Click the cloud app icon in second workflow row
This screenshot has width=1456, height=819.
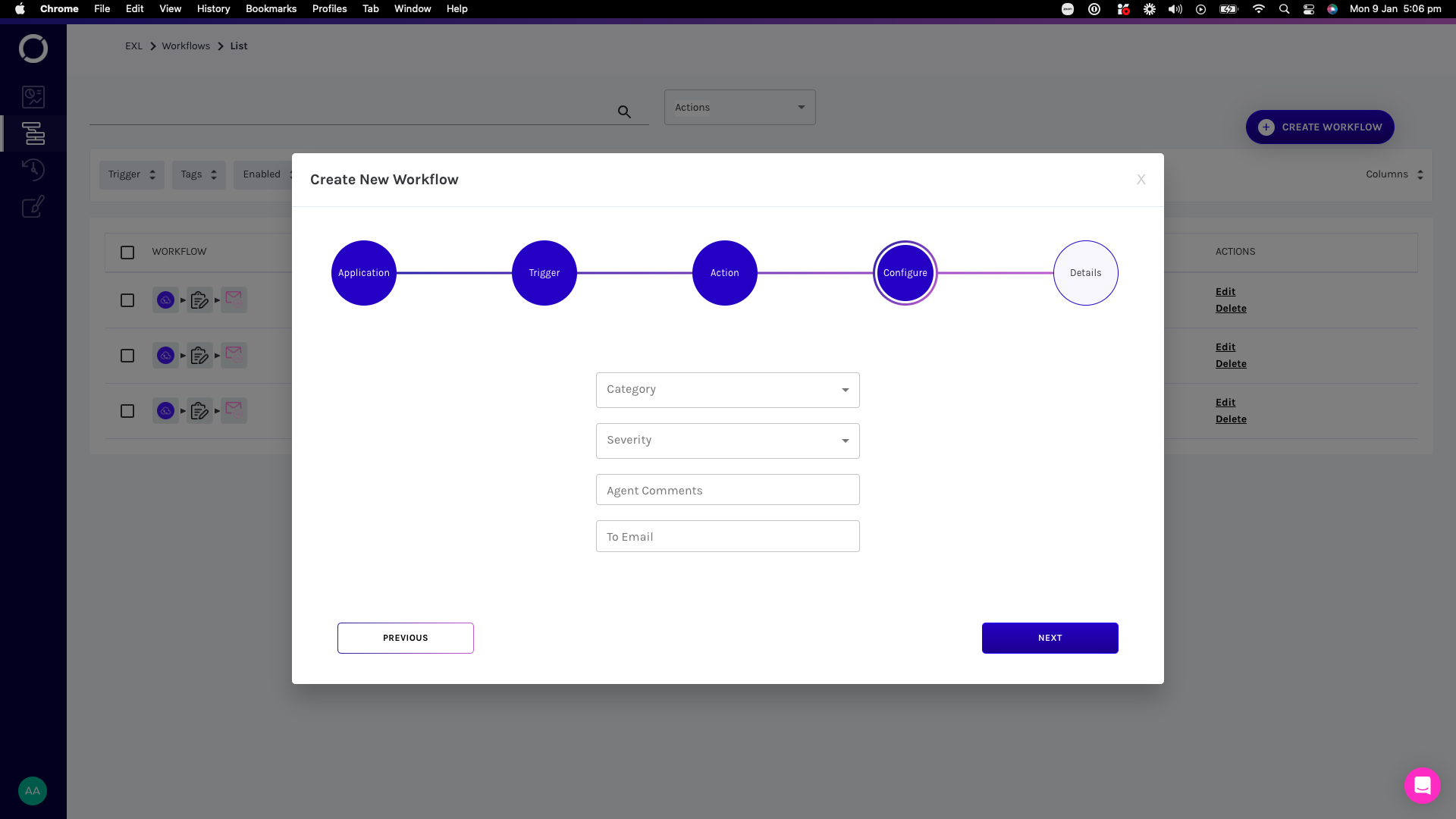[x=165, y=356]
